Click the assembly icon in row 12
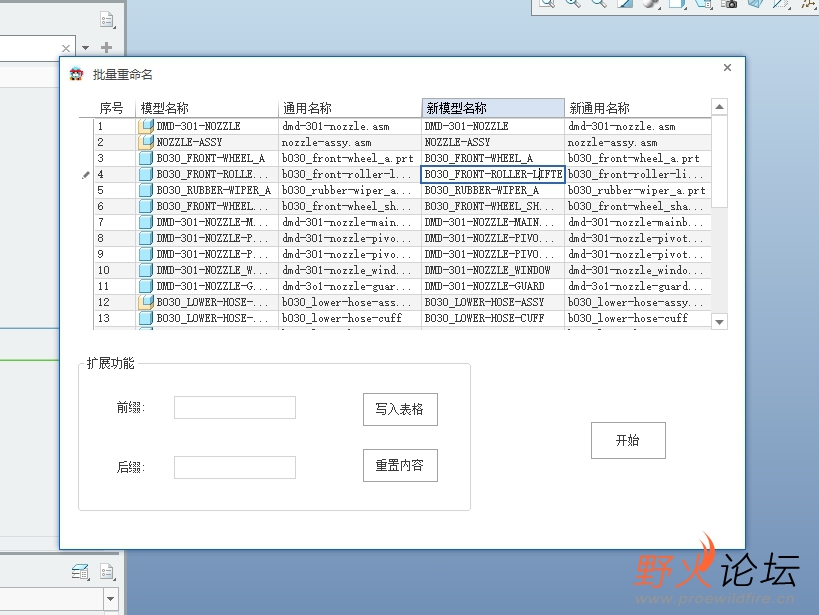This screenshot has width=819, height=615. point(146,302)
